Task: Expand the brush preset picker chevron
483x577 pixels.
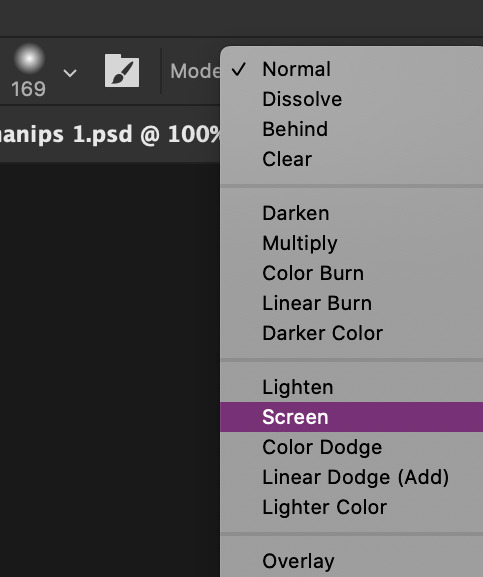Action: (70, 72)
